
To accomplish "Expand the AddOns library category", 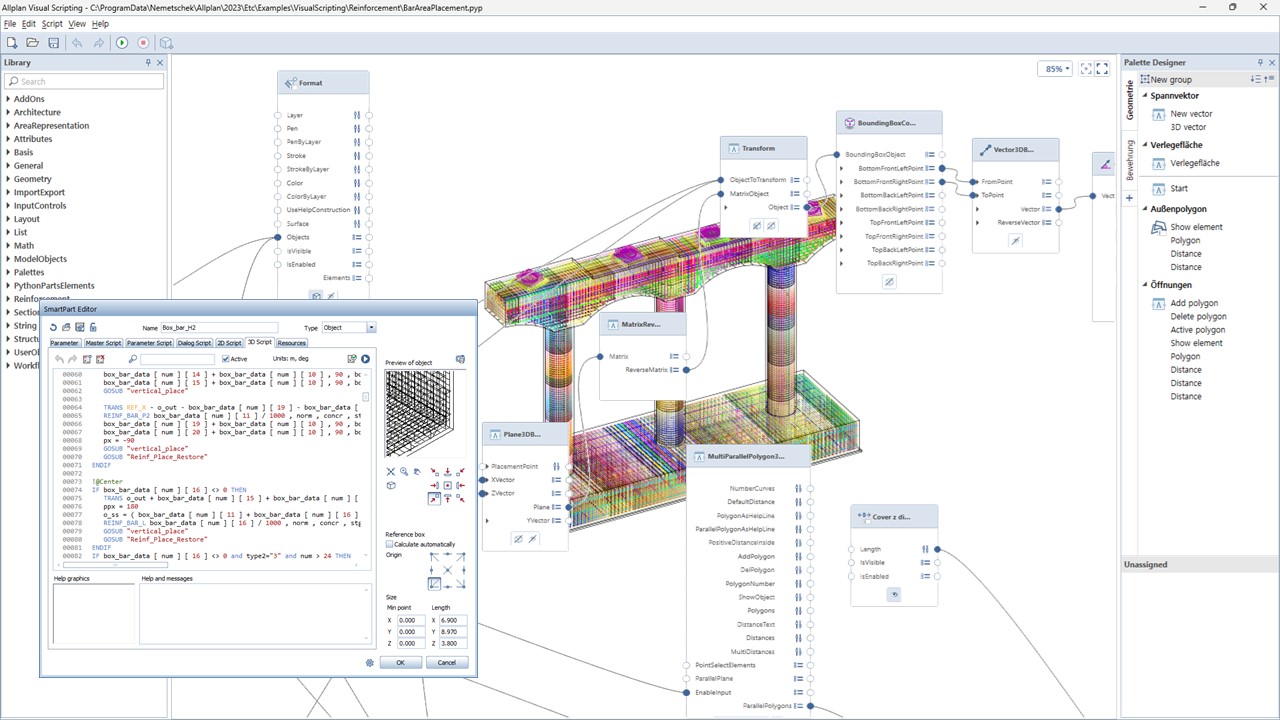I will click(x=8, y=99).
